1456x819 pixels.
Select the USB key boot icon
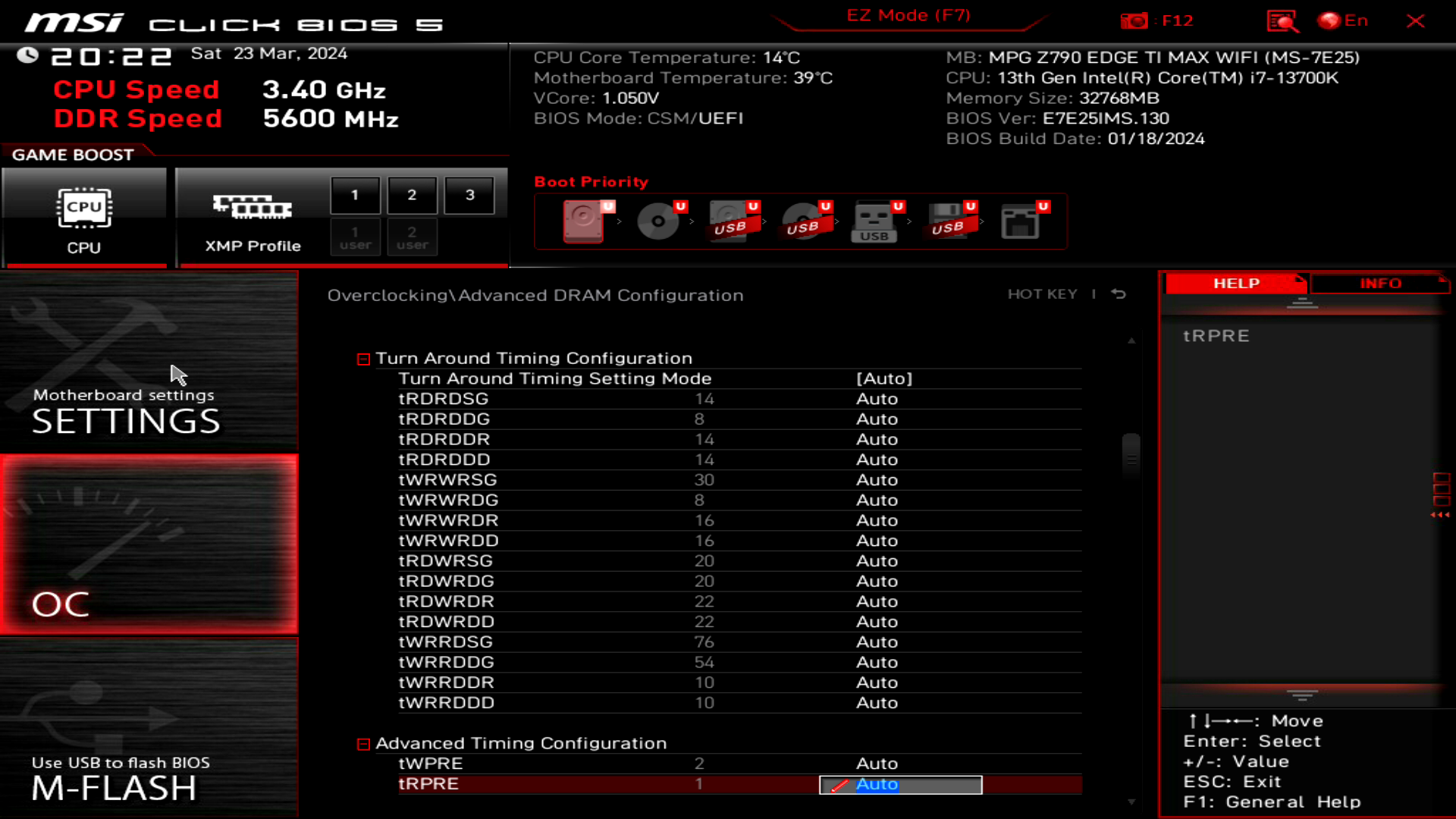(877, 221)
